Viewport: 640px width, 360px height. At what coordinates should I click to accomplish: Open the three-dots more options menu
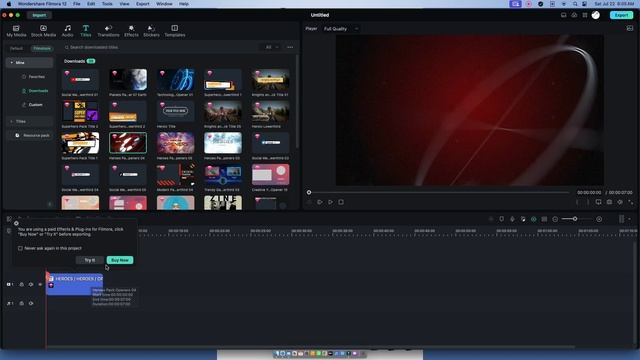point(290,47)
